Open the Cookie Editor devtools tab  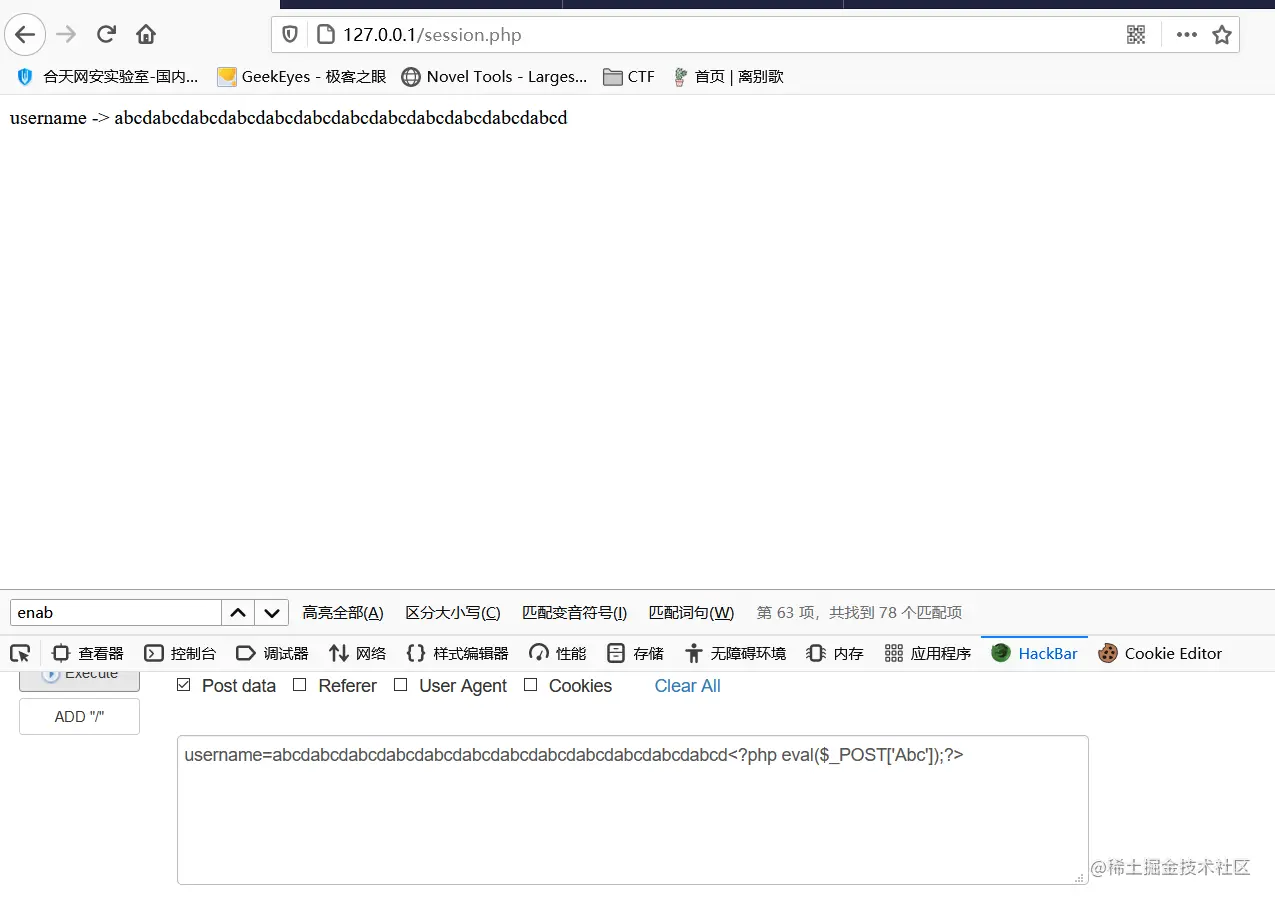tap(1160, 653)
